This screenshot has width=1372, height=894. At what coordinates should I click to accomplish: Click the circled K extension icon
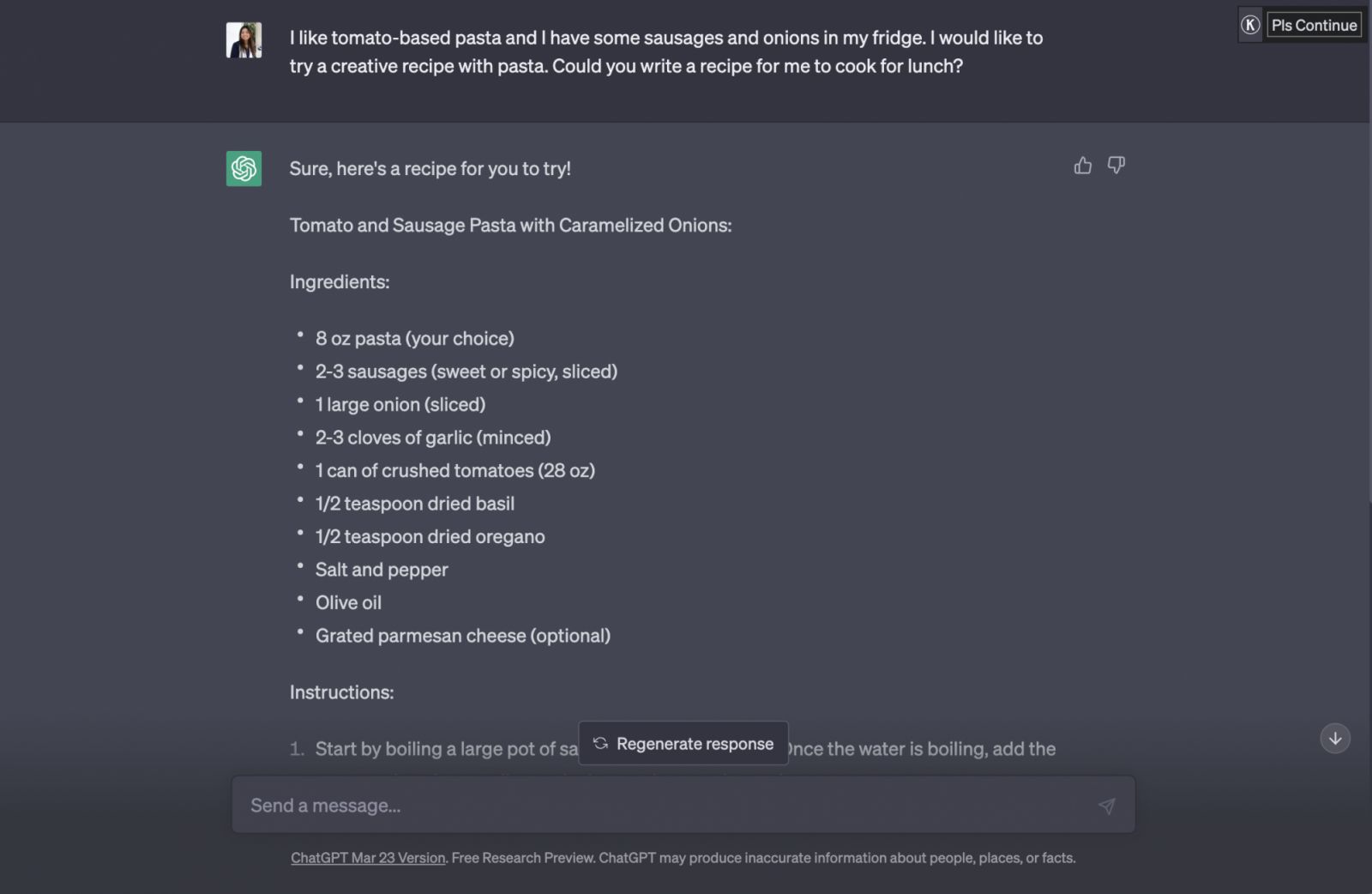(1249, 25)
